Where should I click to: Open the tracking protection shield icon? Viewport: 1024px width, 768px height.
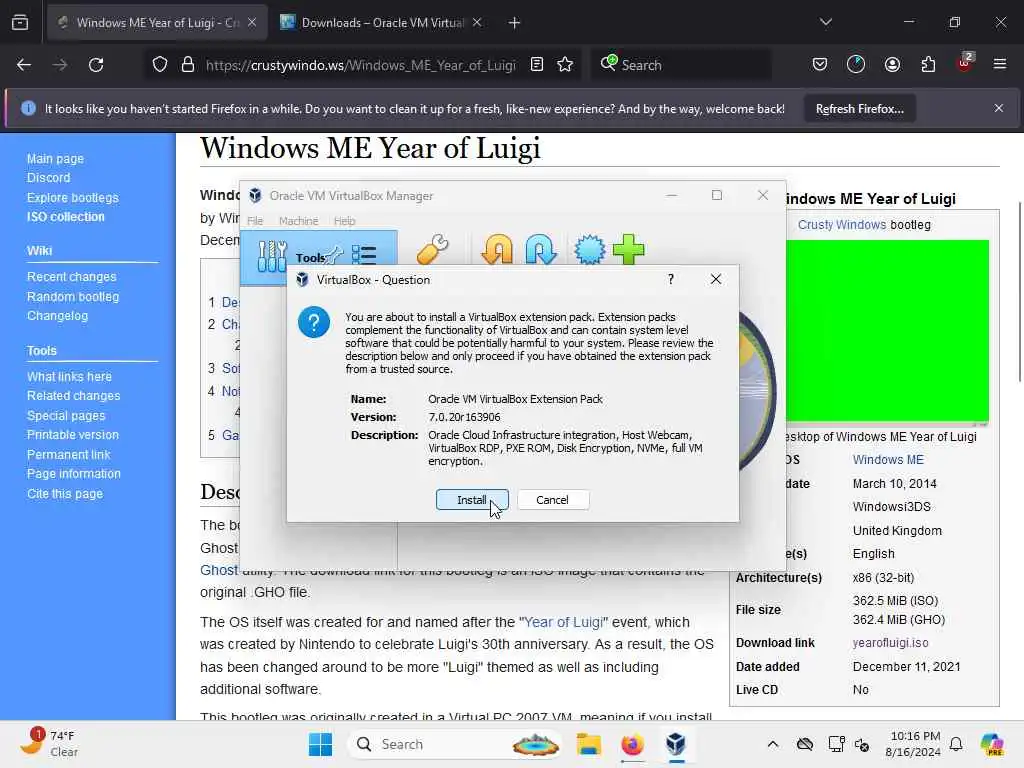point(160,65)
